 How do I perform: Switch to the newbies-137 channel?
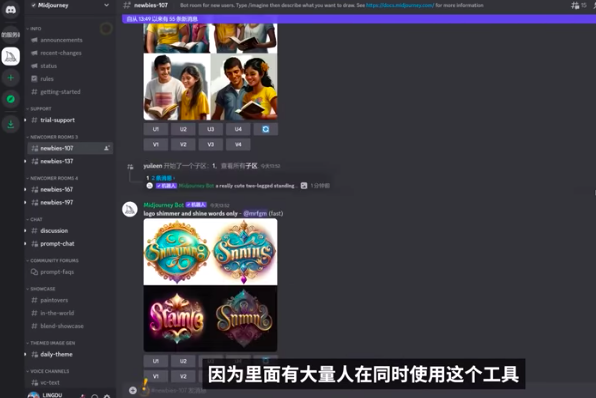point(57,161)
